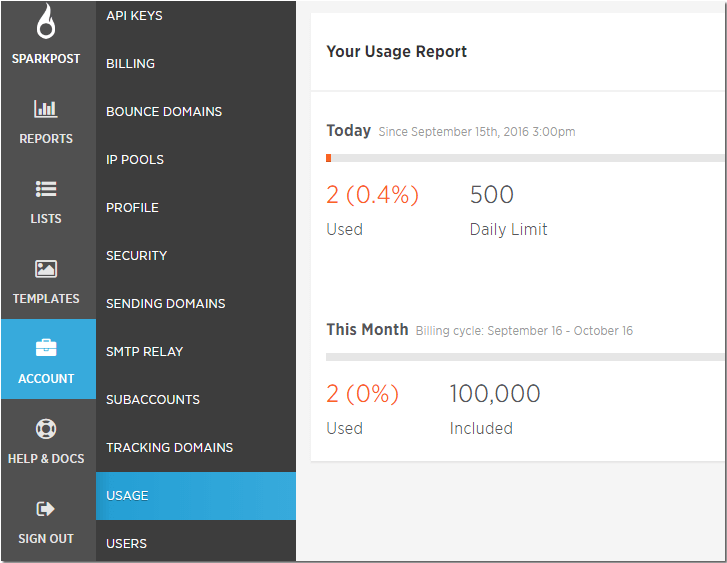This screenshot has height=563, width=727.
Task: Click the REPORTS sidebar label
Action: click(x=46, y=139)
